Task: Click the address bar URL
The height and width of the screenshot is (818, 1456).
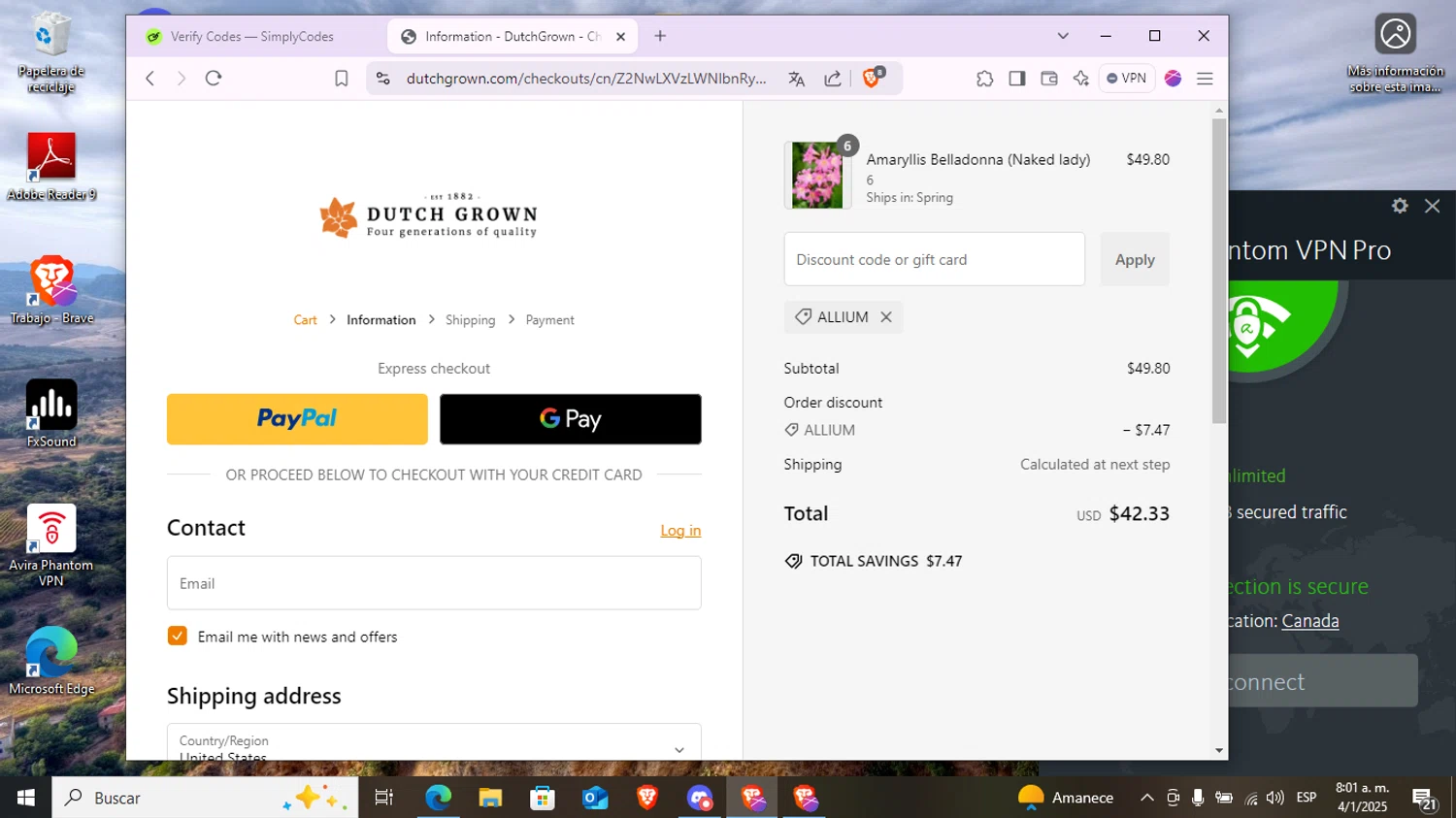Action: [586, 79]
